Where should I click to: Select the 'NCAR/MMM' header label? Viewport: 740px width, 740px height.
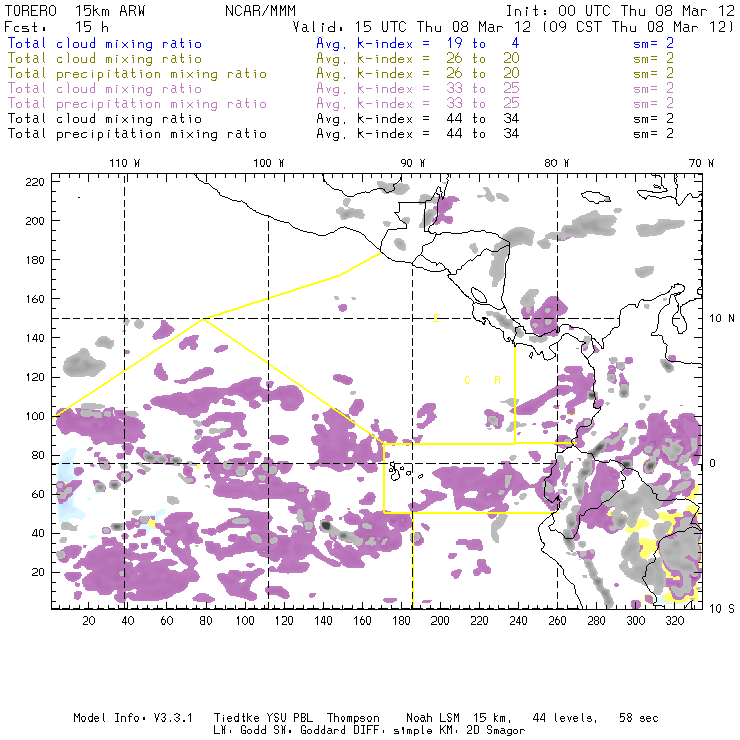261,11
